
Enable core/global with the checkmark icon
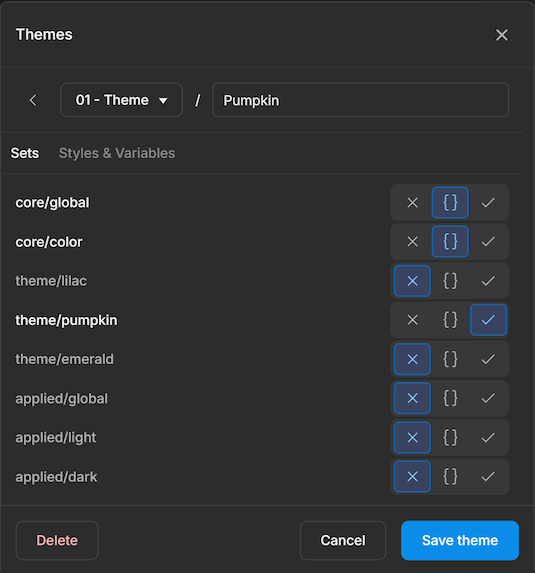point(488,202)
